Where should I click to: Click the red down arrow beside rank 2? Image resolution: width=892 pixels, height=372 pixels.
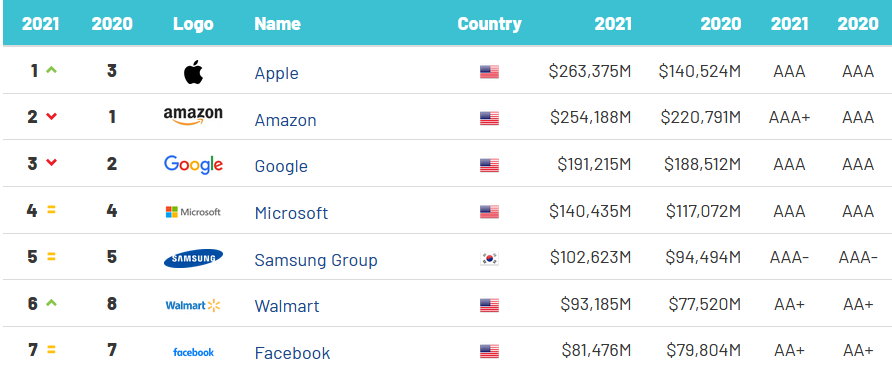[x=52, y=117]
